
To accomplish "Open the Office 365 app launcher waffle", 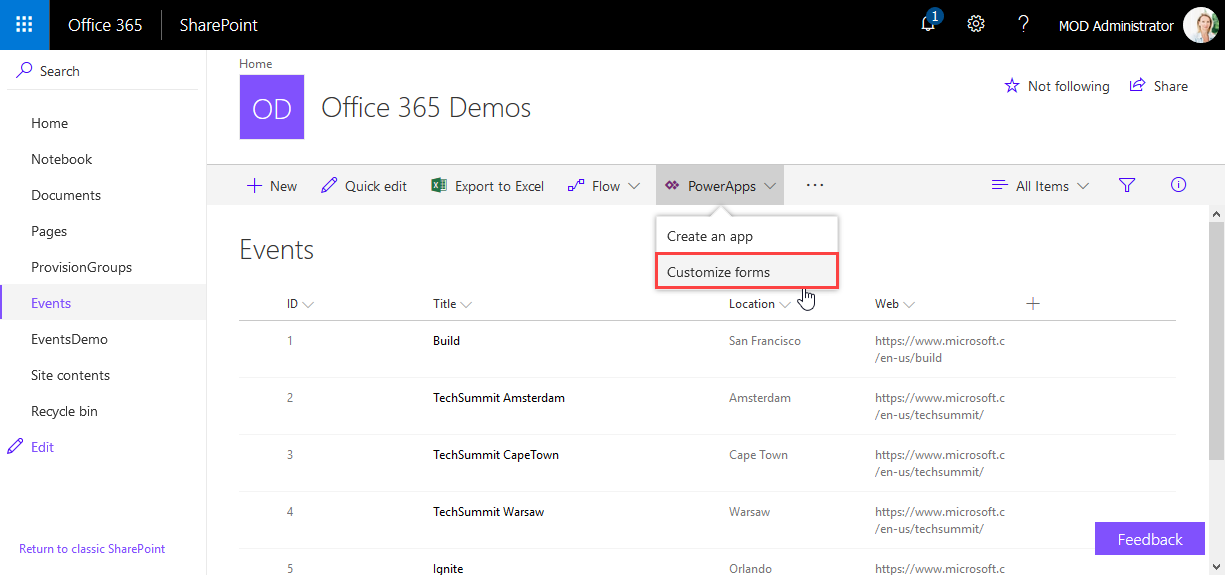I will pos(25,25).
